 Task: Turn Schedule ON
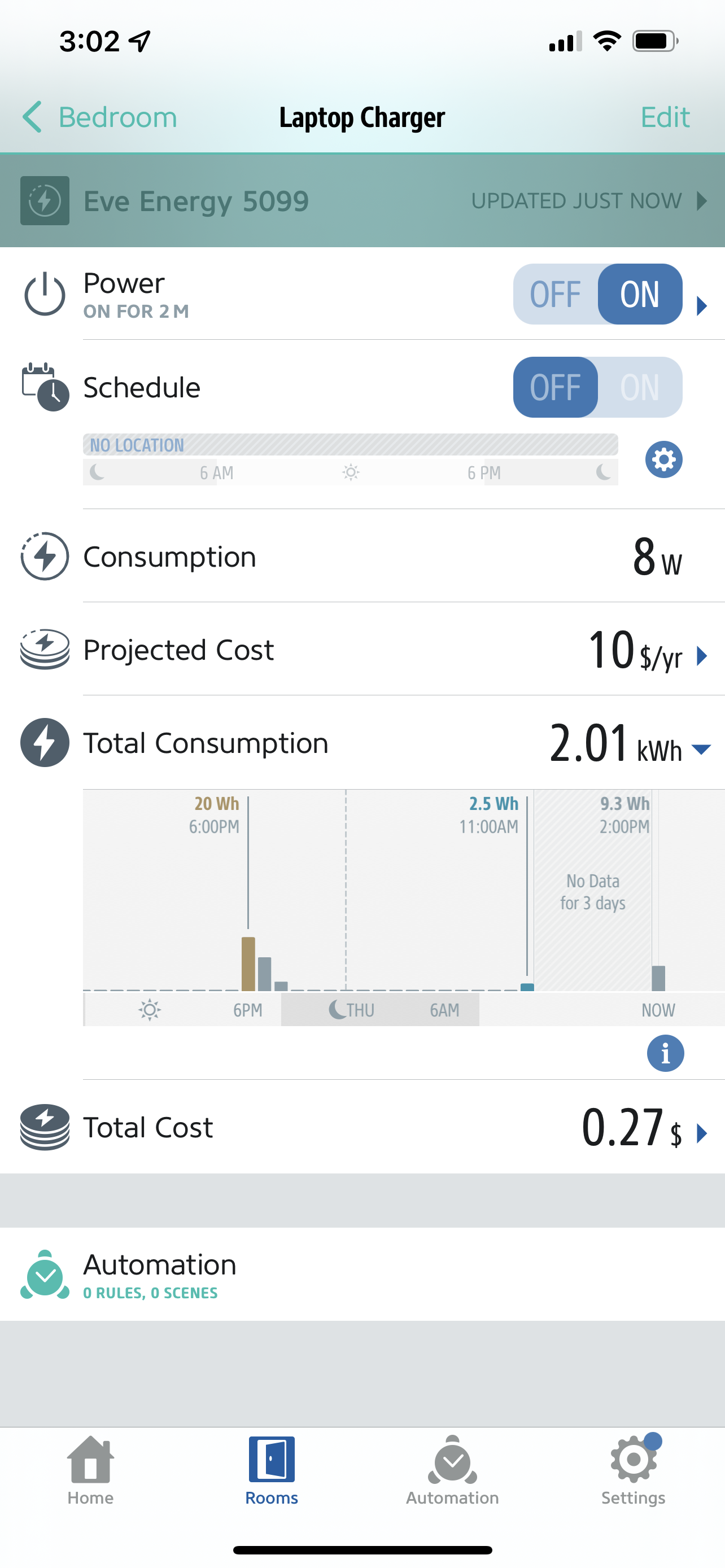(x=639, y=387)
